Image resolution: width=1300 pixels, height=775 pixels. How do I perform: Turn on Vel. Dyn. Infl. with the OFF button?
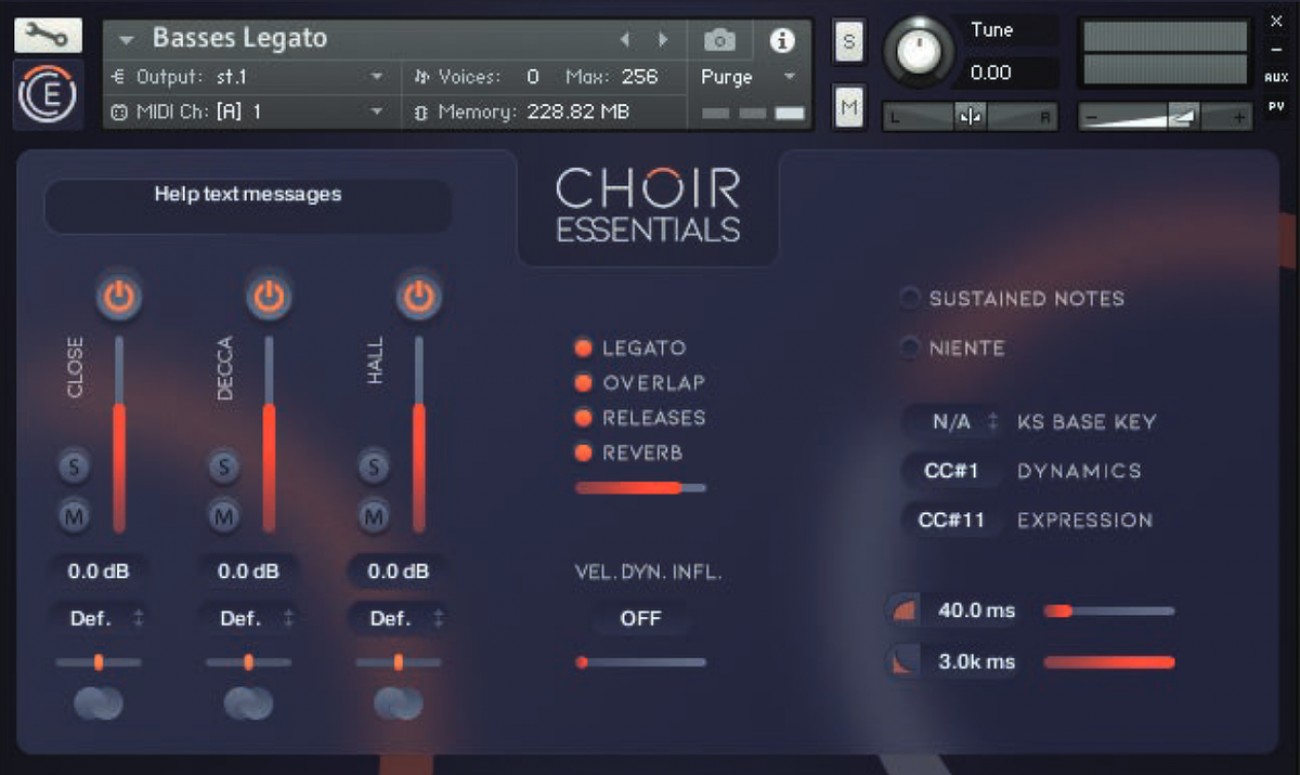pos(640,619)
